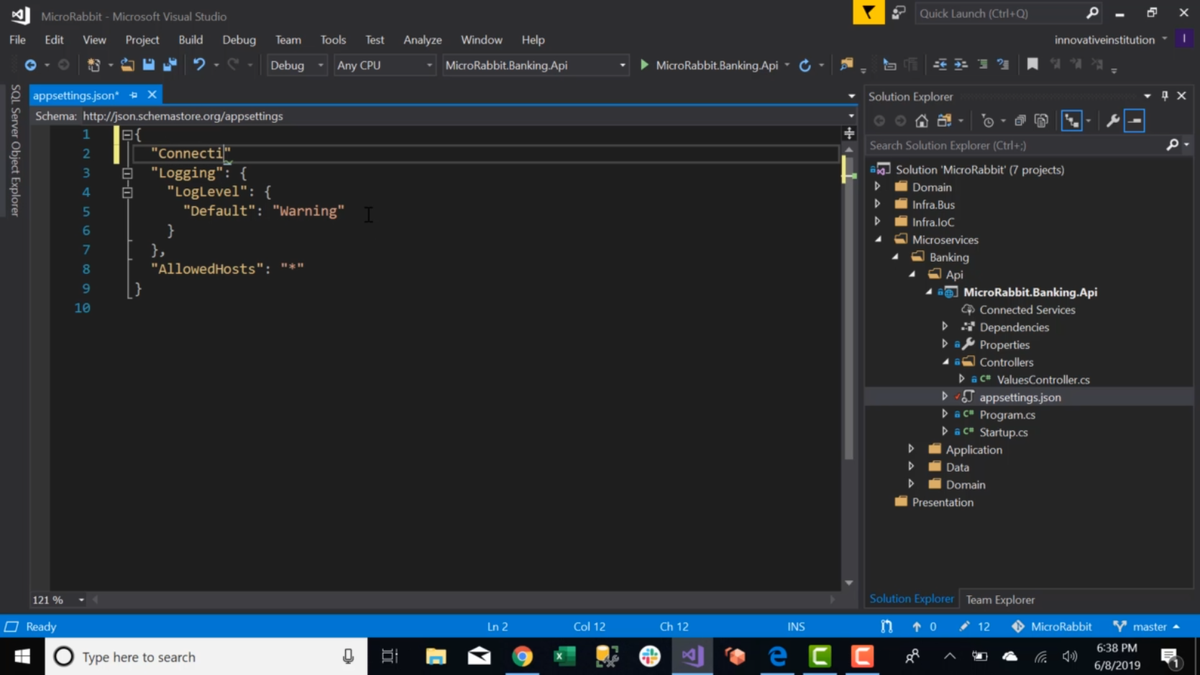Collapse the JSON root object at line 1
Image resolution: width=1200 pixels, height=675 pixels.
(x=127, y=134)
